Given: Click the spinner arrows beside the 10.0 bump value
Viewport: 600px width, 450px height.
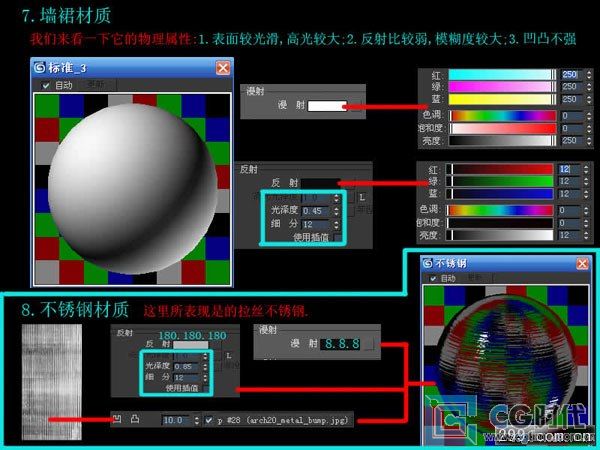Looking at the screenshot, I should coord(197,420).
